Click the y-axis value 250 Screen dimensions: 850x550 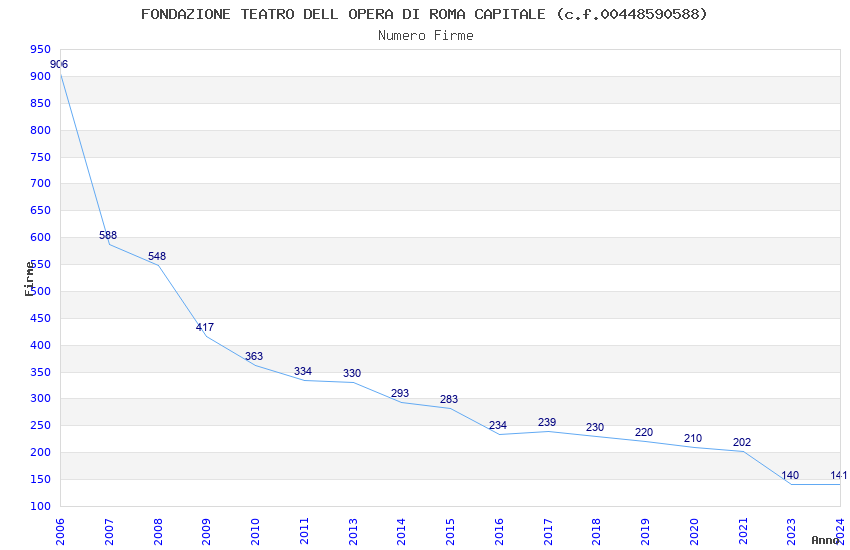click(41, 426)
